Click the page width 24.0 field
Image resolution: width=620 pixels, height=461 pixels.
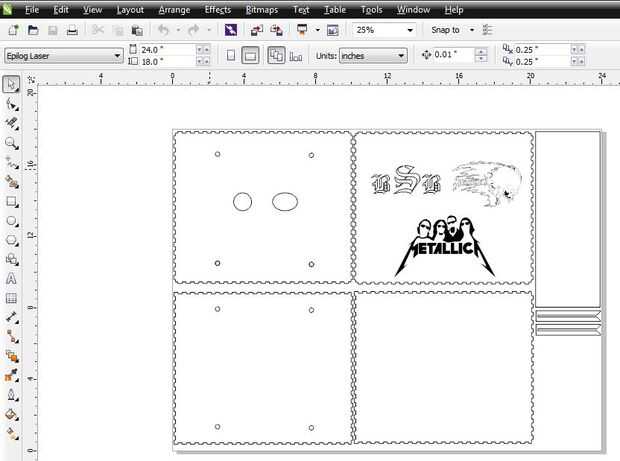click(x=167, y=50)
